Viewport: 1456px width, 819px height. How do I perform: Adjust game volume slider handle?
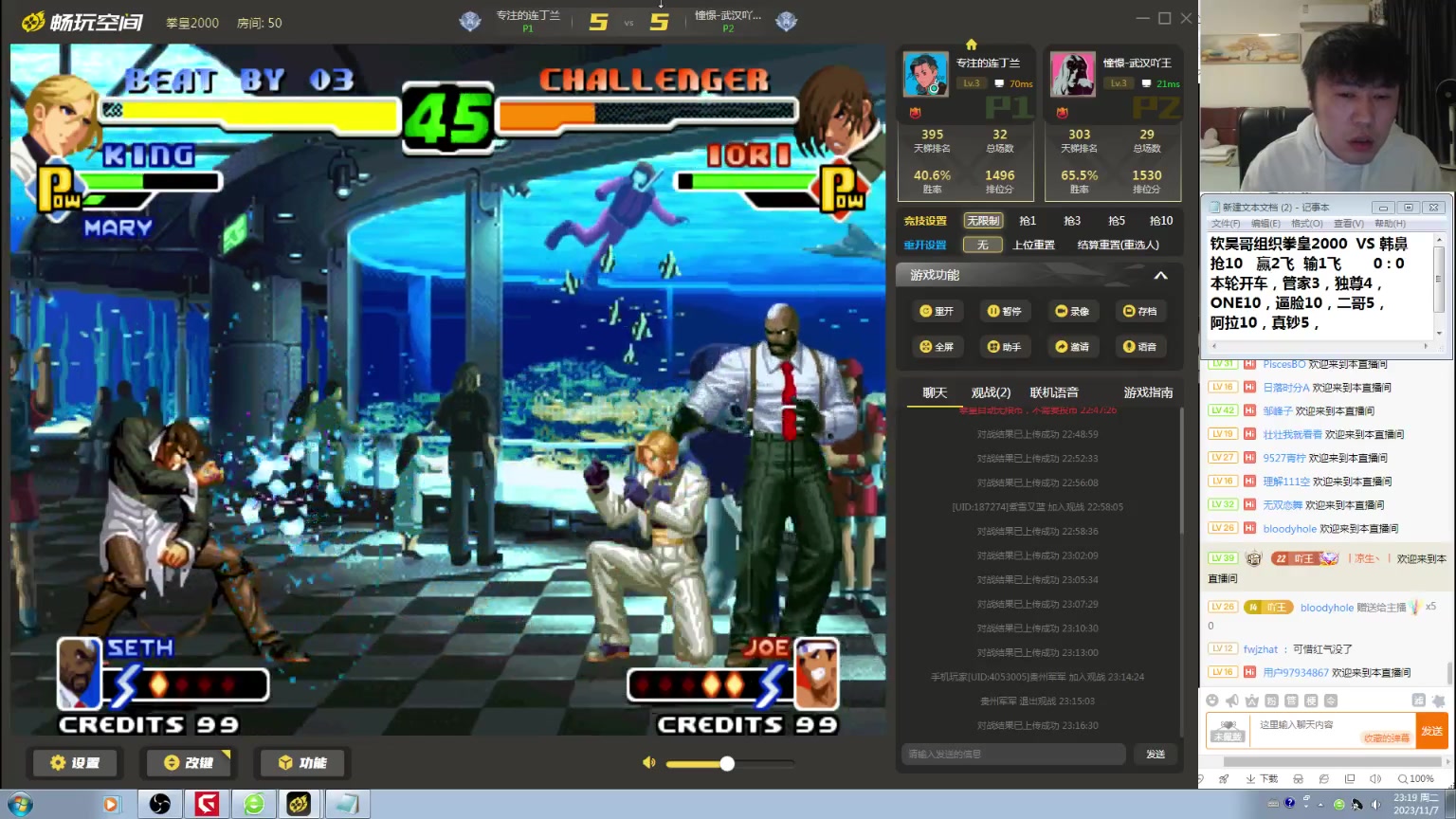727,763
